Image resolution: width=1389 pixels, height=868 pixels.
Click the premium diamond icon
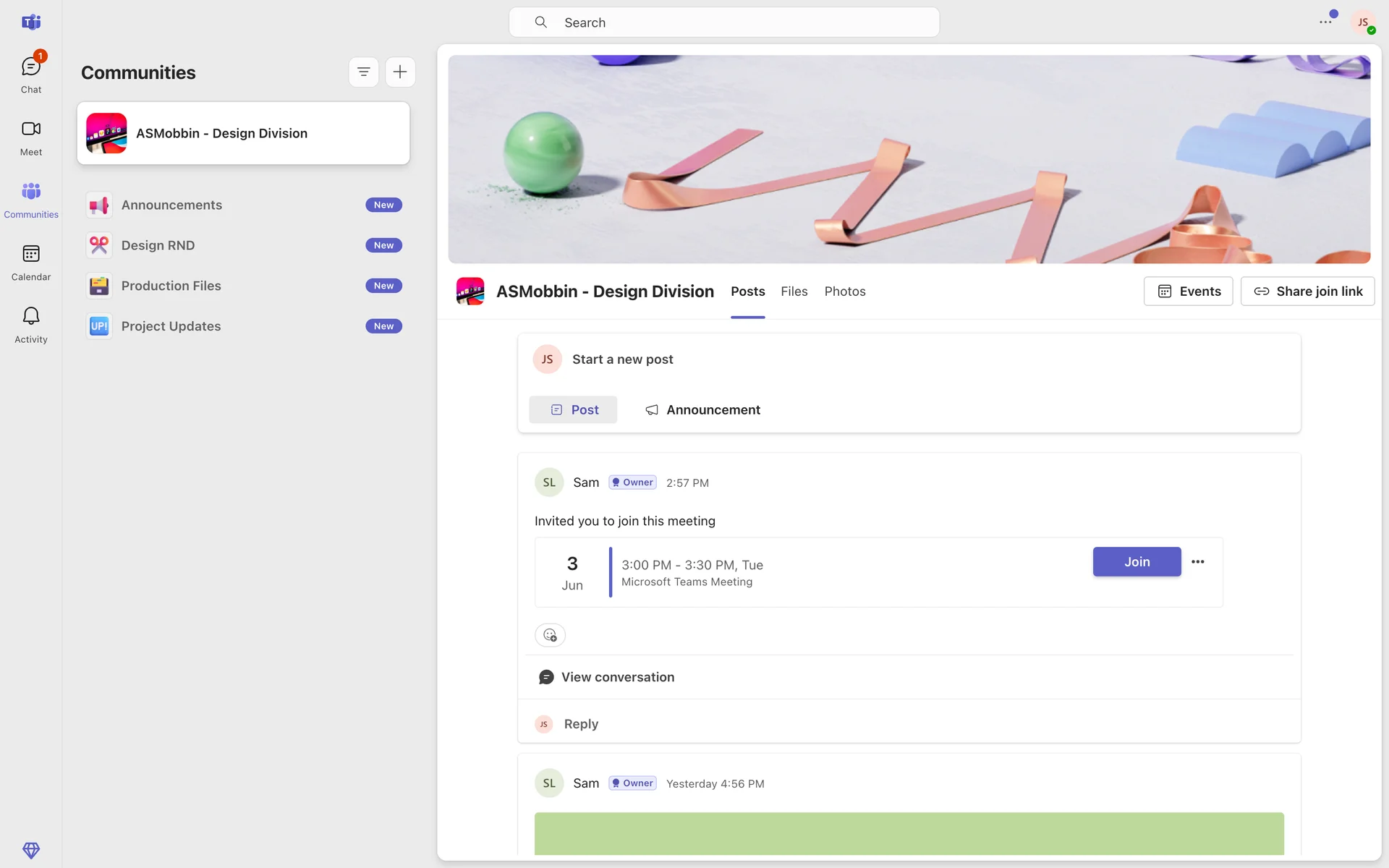(x=31, y=850)
